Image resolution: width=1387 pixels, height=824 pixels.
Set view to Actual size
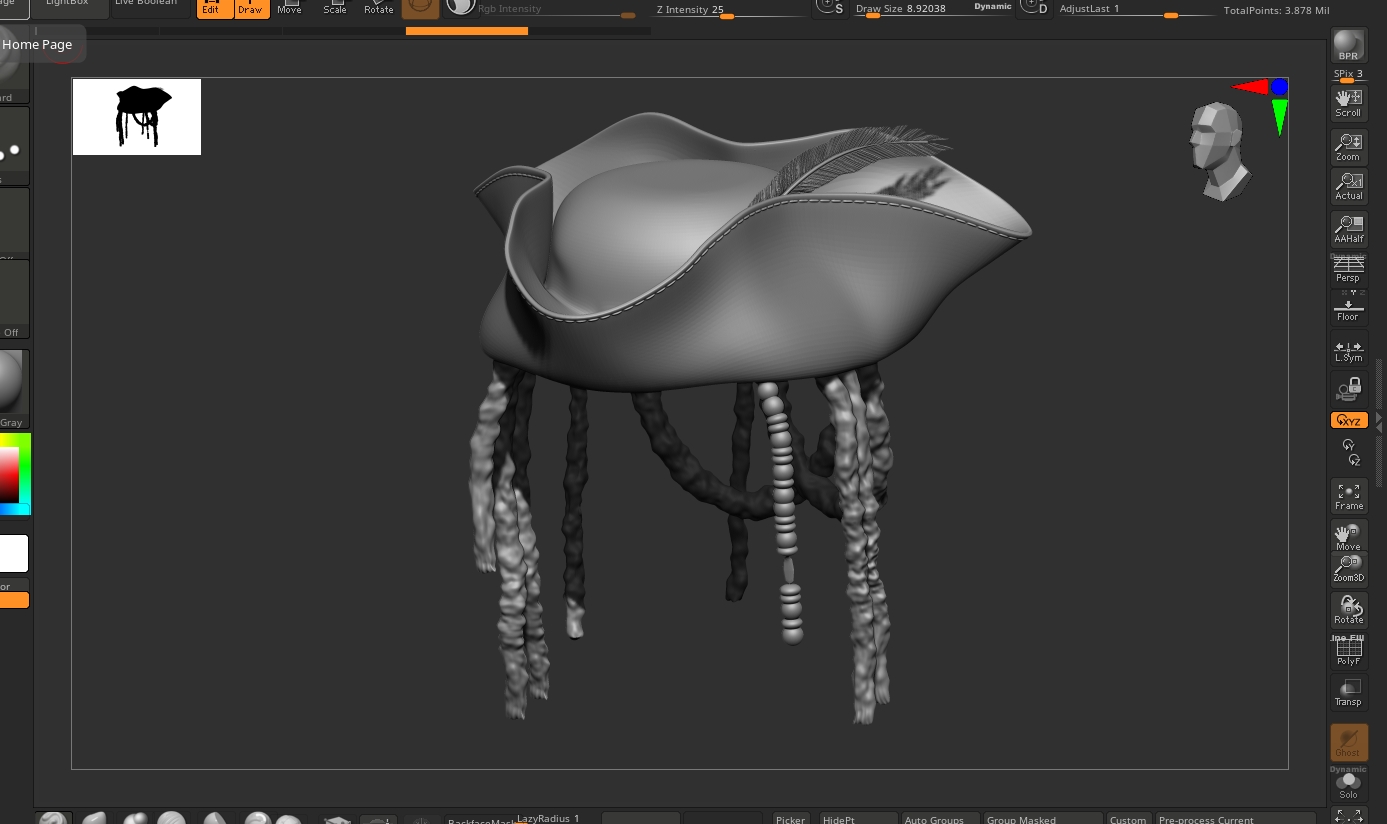(x=1348, y=186)
